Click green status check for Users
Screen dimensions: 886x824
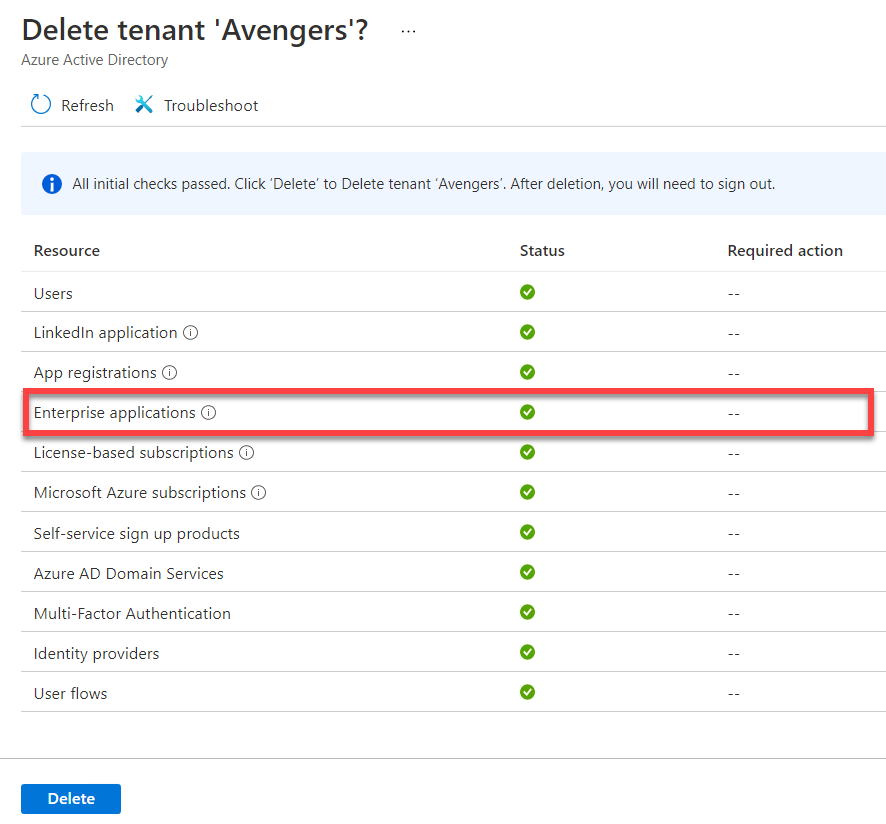tap(527, 292)
